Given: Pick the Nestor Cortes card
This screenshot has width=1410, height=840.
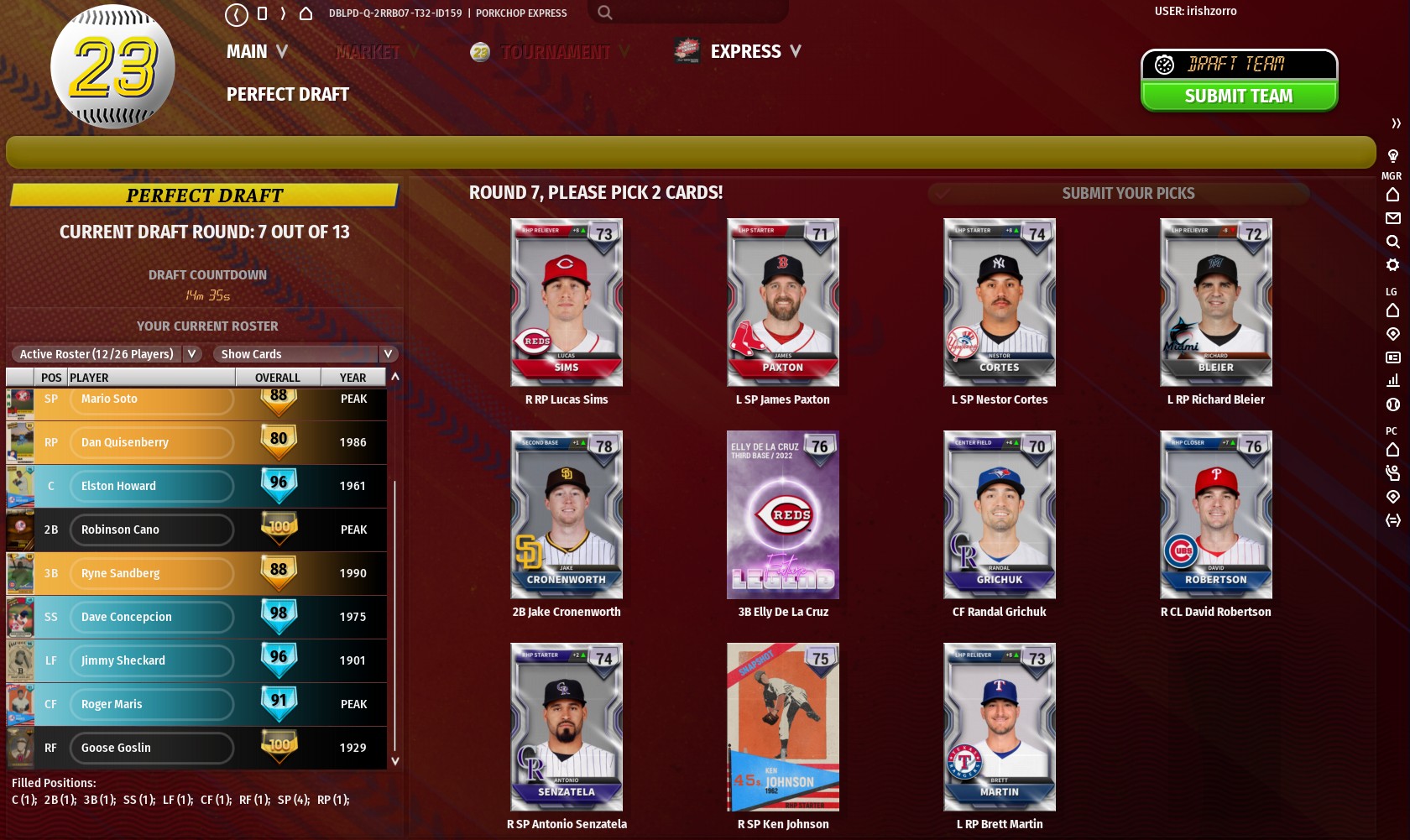Looking at the screenshot, I should (x=1000, y=302).
